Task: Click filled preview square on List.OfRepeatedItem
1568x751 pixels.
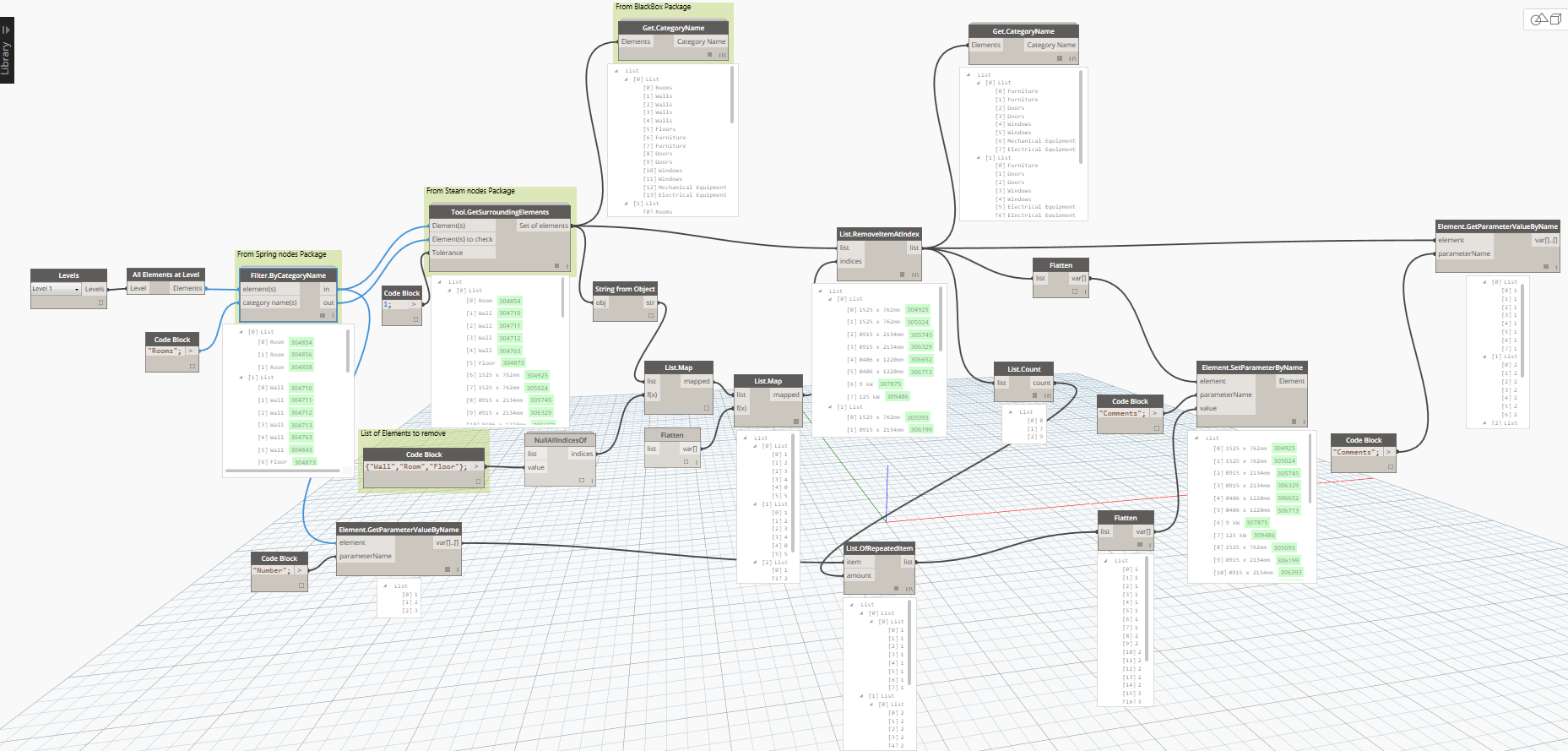Action: tap(898, 589)
